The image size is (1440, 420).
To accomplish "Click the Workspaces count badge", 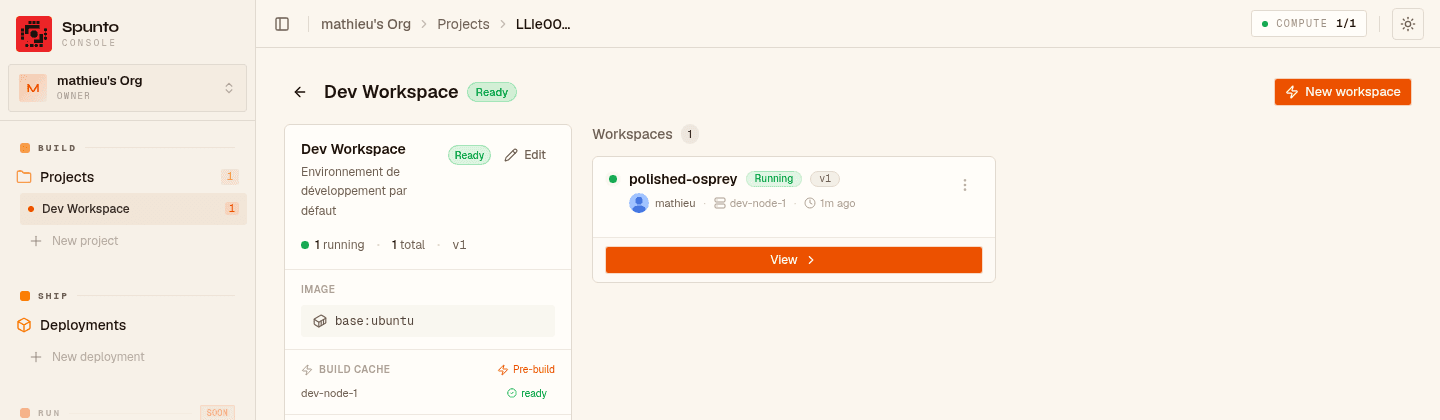I will pos(690,134).
